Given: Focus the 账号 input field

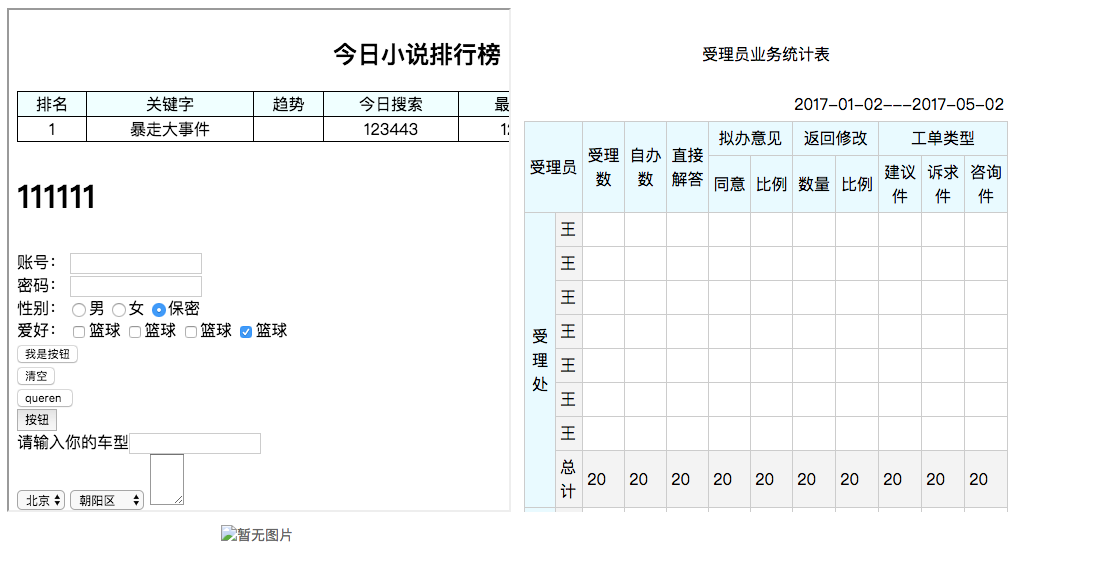Looking at the screenshot, I should [x=135, y=263].
